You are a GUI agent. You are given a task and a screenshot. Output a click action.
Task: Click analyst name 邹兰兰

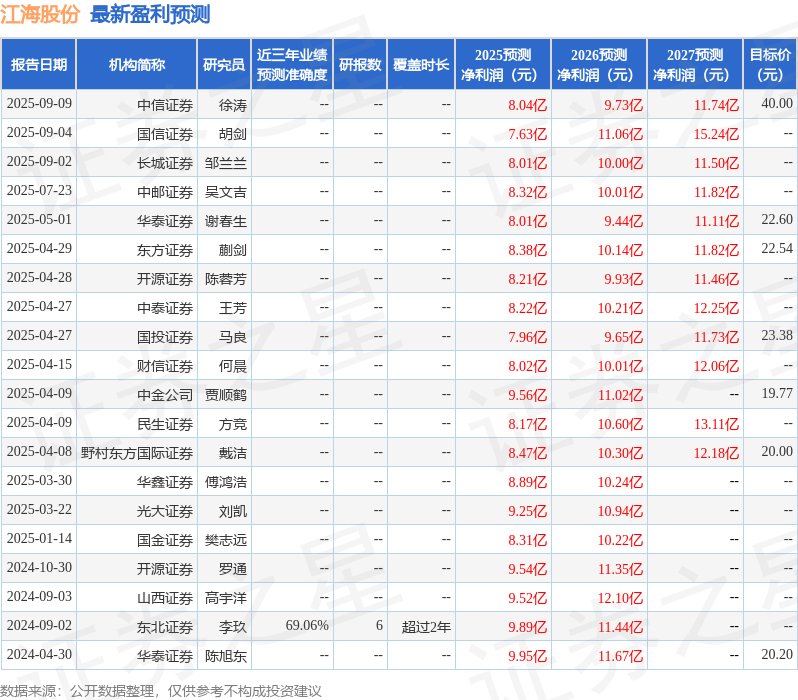click(225, 163)
